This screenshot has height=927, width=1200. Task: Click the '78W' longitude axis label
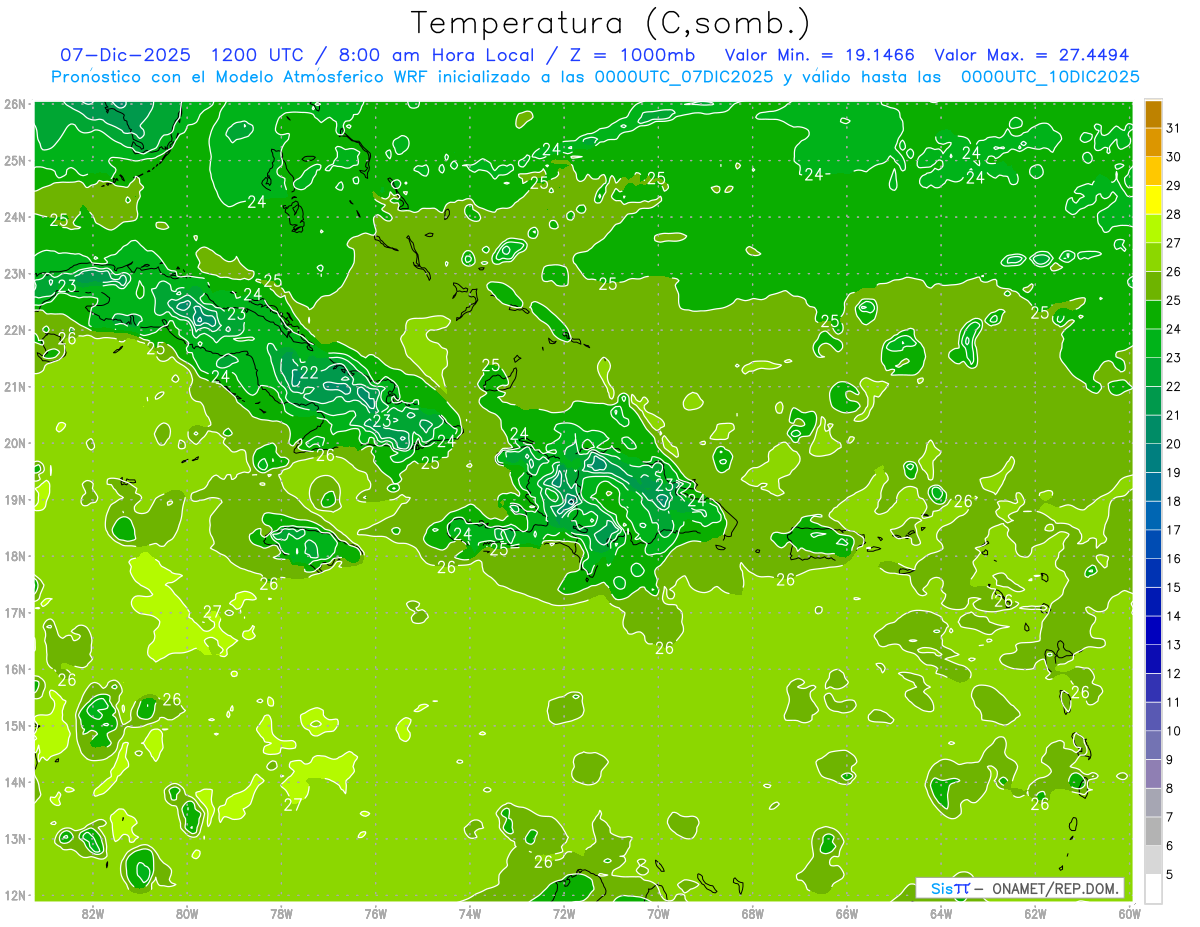pos(282,913)
